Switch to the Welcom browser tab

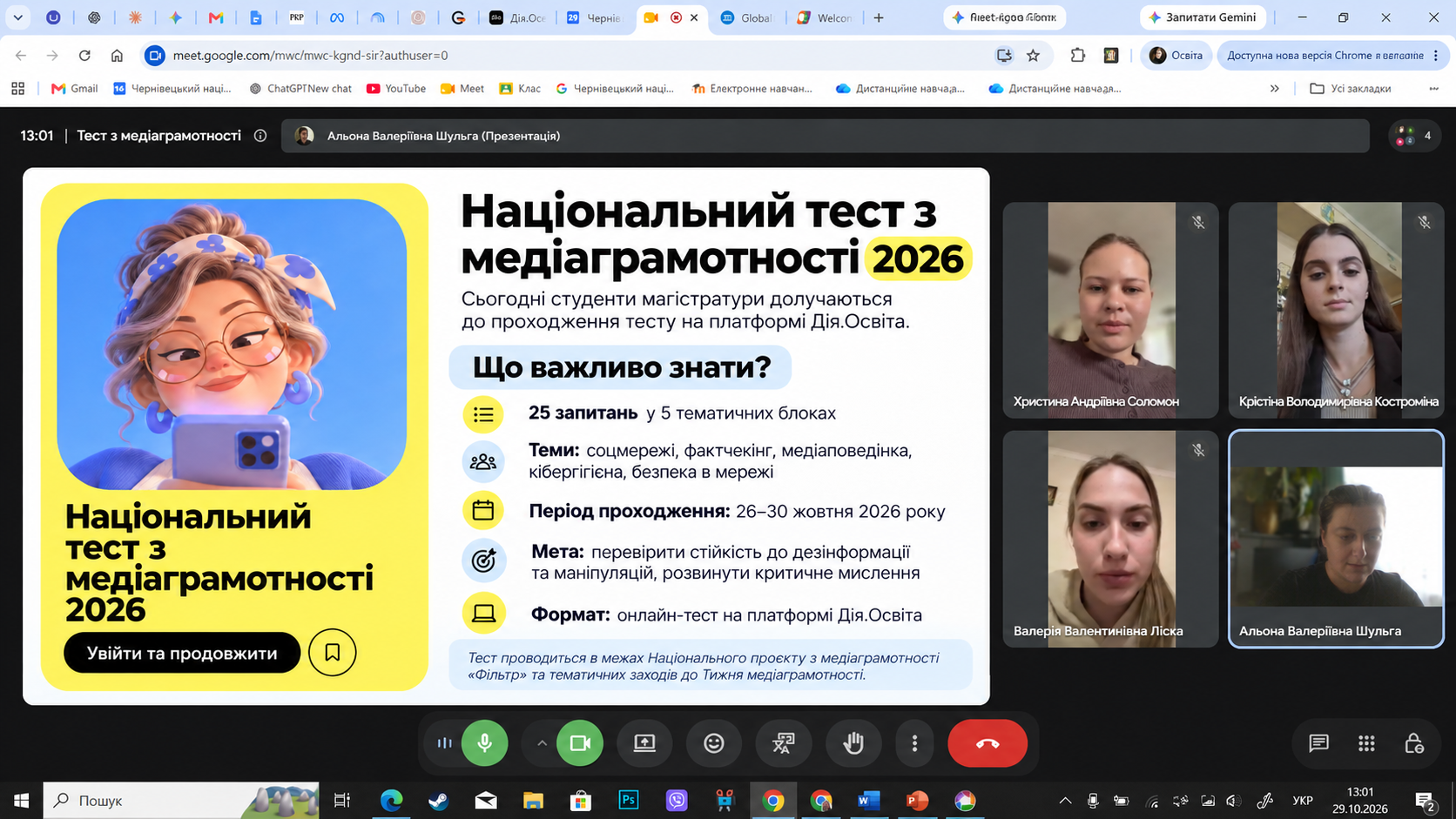[x=825, y=17]
